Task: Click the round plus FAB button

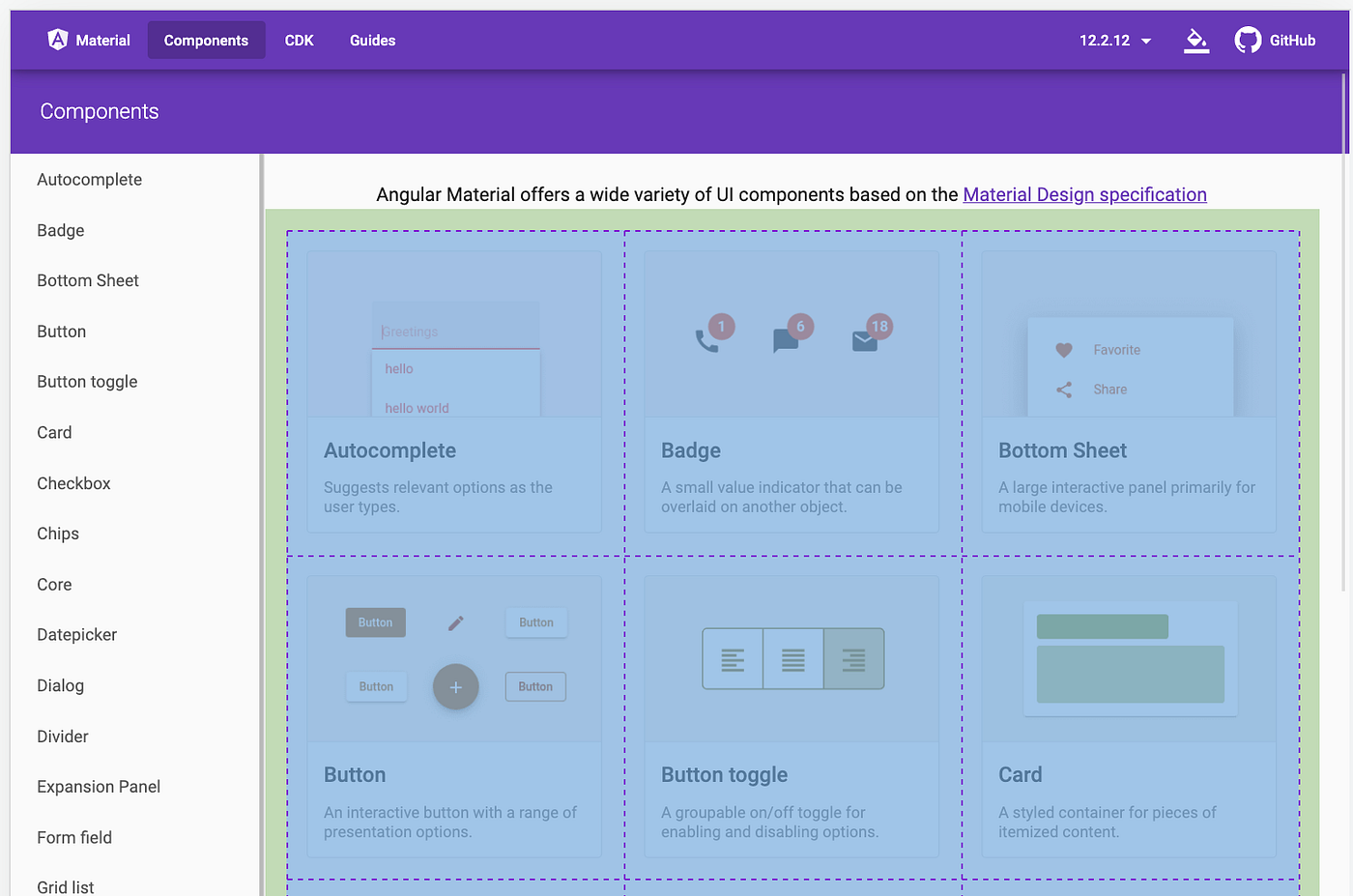Action: 456,687
